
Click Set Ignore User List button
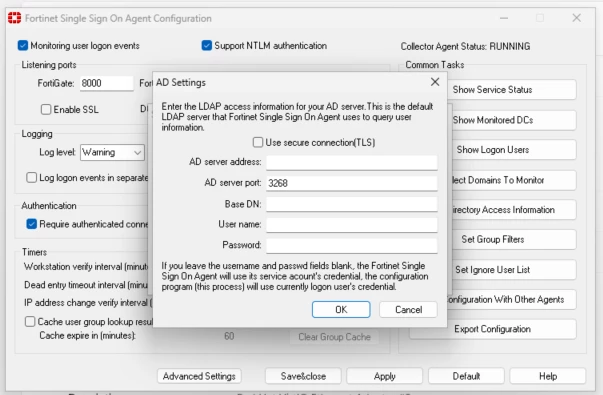513,270
